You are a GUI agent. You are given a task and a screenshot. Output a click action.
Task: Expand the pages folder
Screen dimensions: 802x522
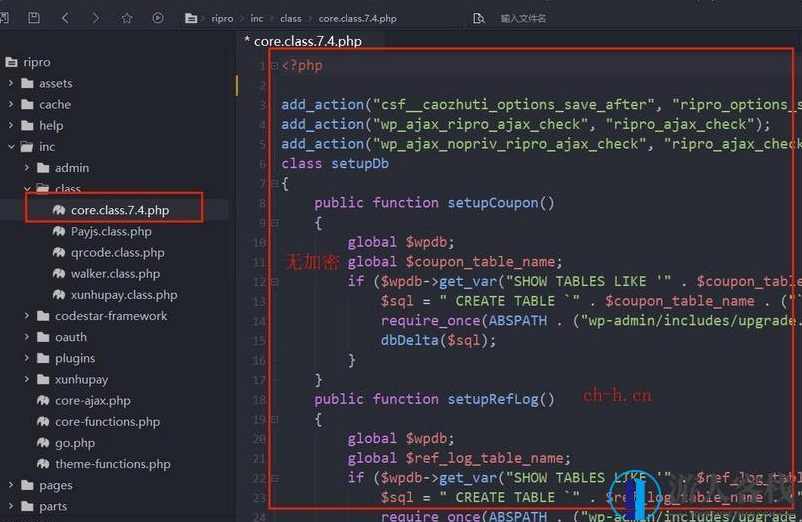tap(11, 485)
